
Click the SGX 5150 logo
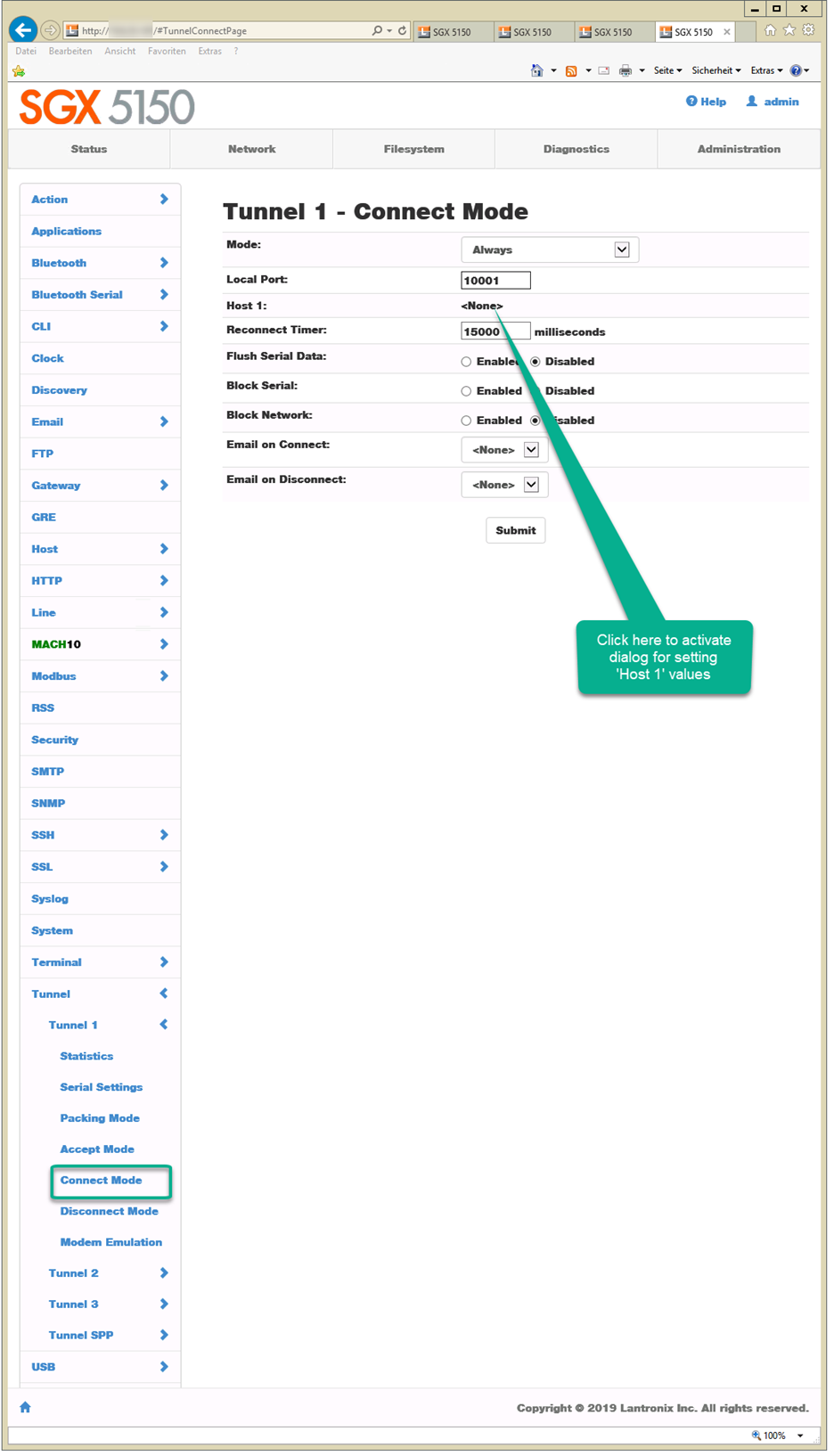[x=107, y=107]
